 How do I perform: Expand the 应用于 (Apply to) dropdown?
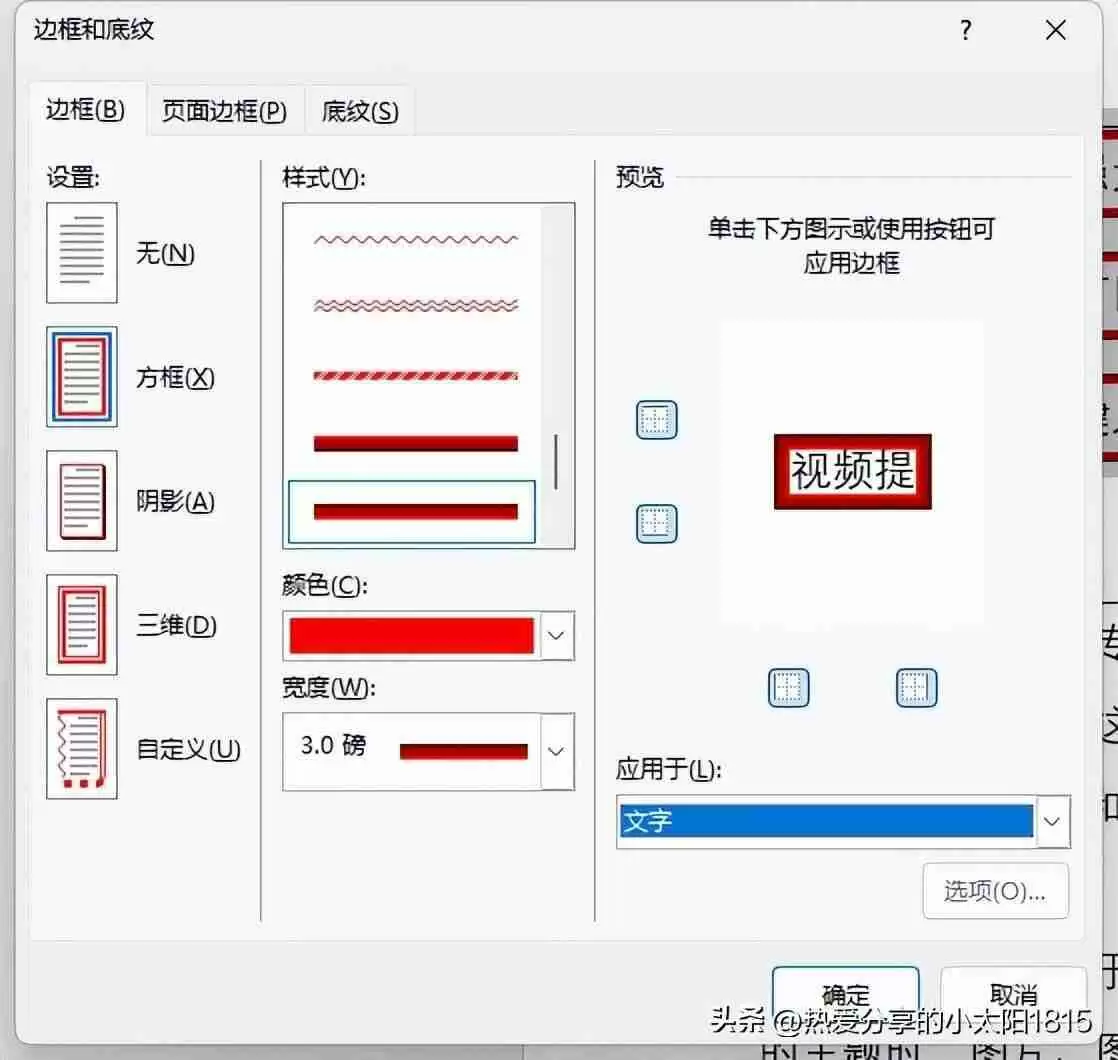(1052, 821)
